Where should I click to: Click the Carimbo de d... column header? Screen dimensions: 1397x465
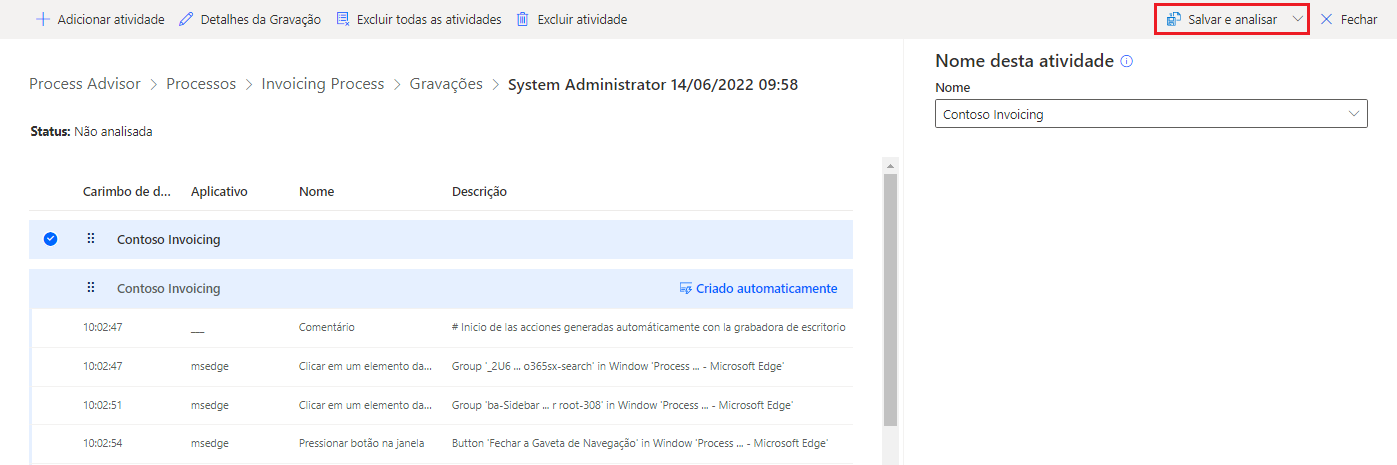tap(127, 191)
